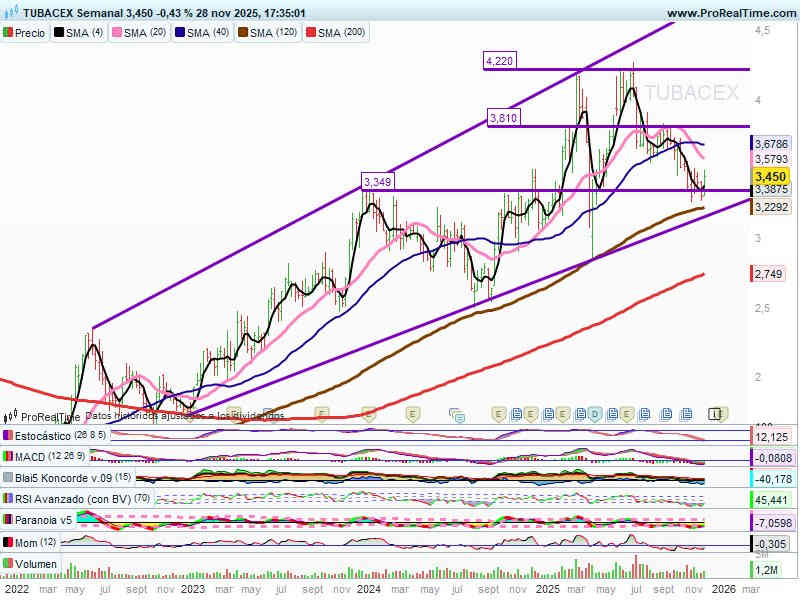Open the SMA (120) legend label
This screenshot has width=800, height=600.
(x=274, y=33)
